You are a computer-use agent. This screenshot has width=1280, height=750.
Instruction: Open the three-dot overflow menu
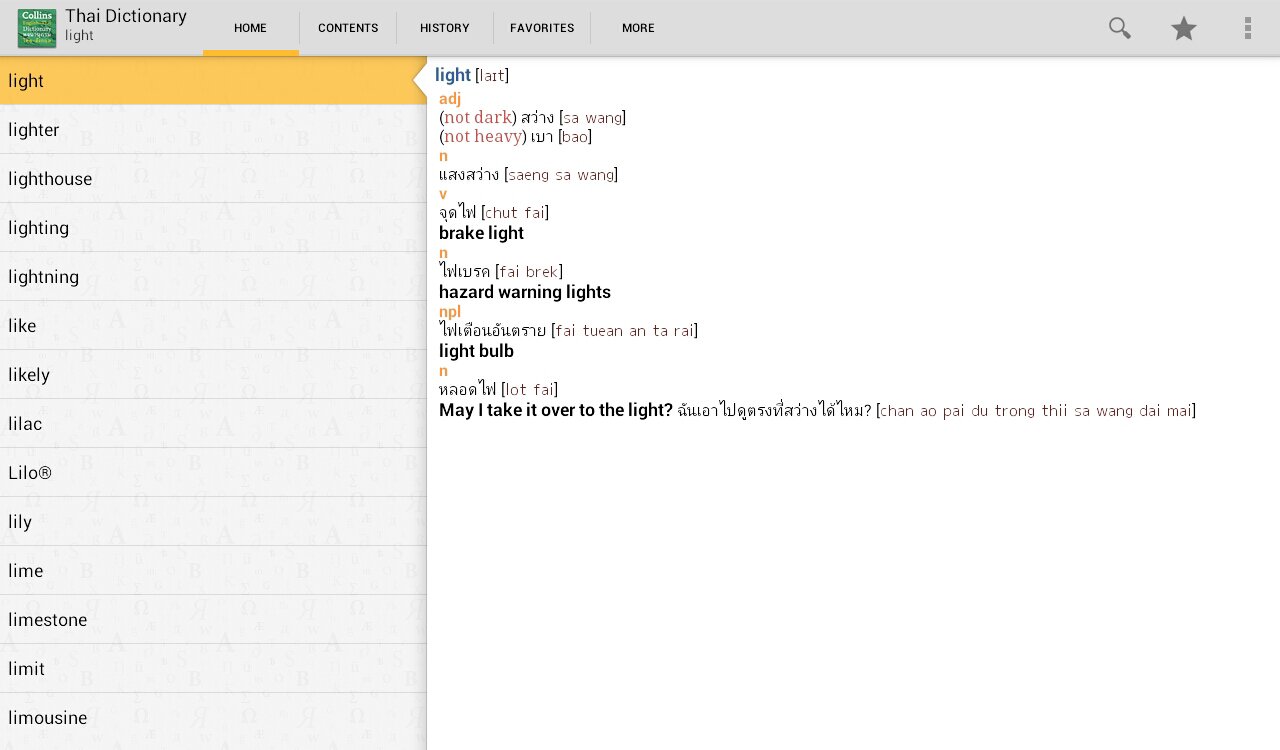point(1247,28)
